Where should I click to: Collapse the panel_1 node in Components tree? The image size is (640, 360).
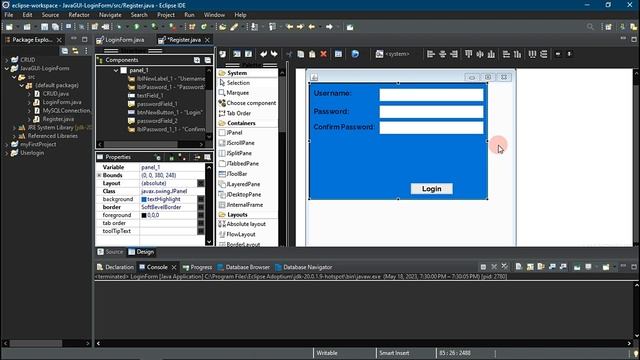116,70
